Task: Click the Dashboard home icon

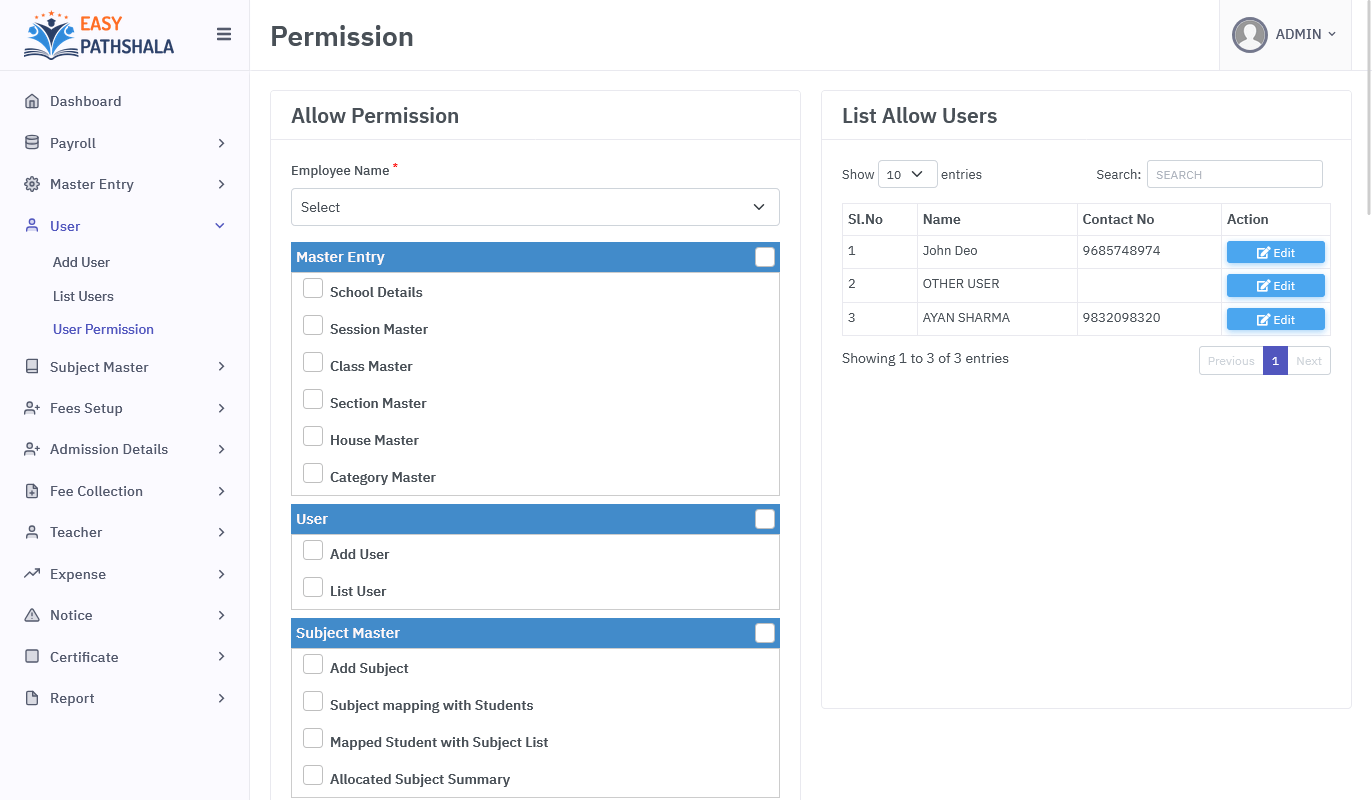Action: tap(32, 101)
